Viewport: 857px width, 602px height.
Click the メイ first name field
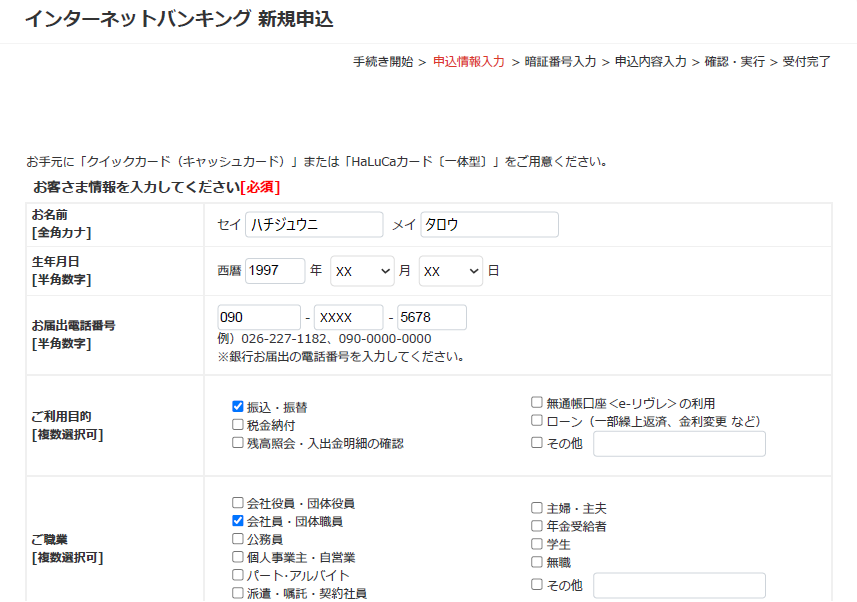coord(489,224)
